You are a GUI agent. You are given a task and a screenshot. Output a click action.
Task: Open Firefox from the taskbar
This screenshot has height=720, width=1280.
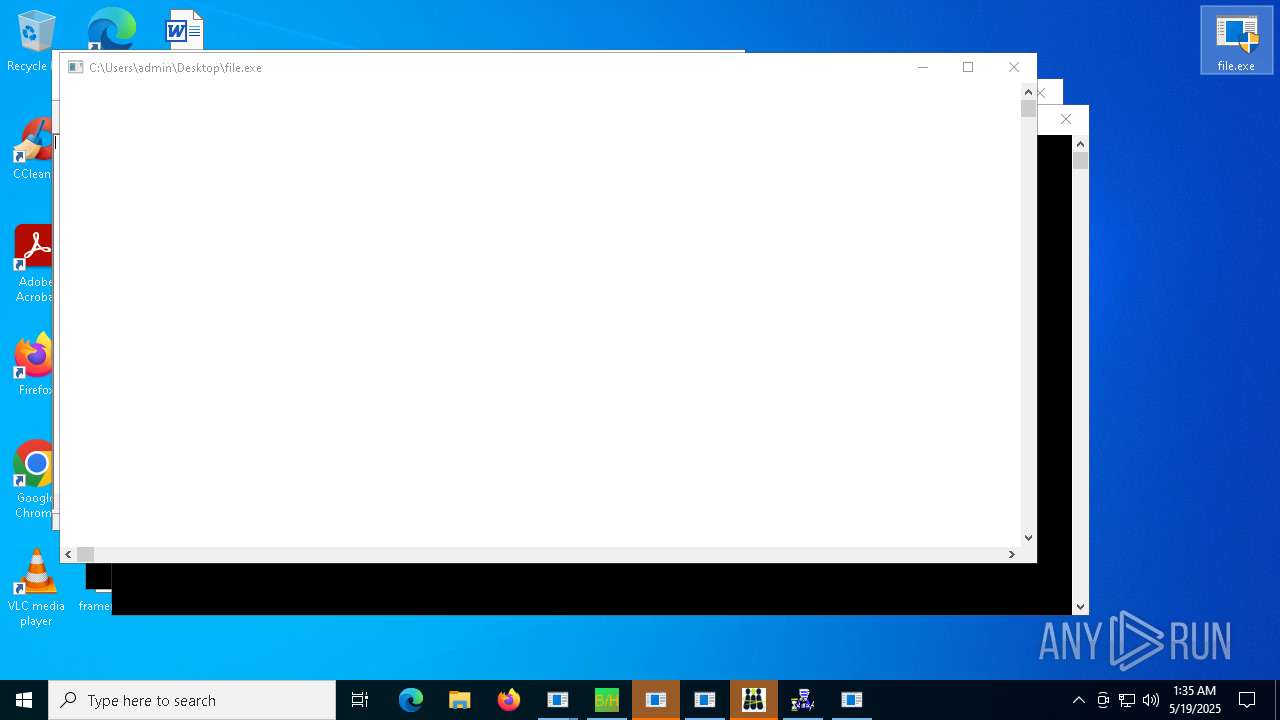(509, 700)
